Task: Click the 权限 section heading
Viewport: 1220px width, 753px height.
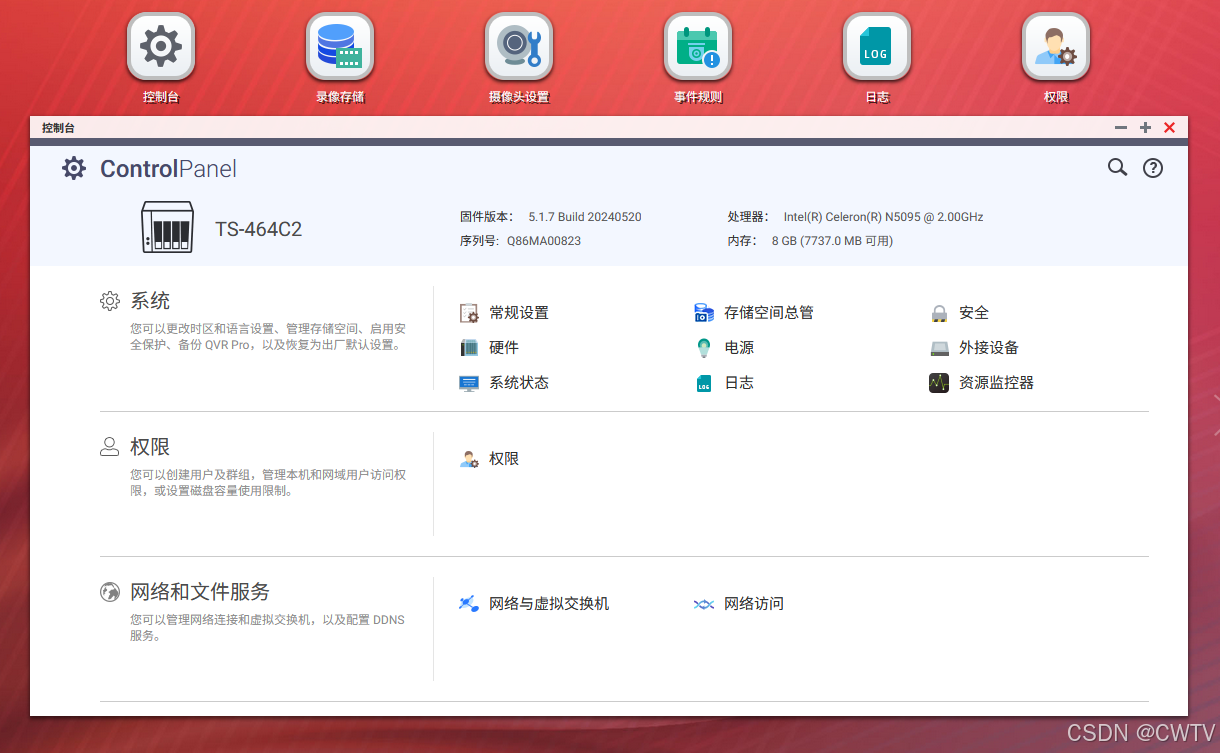Action: click(150, 447)
